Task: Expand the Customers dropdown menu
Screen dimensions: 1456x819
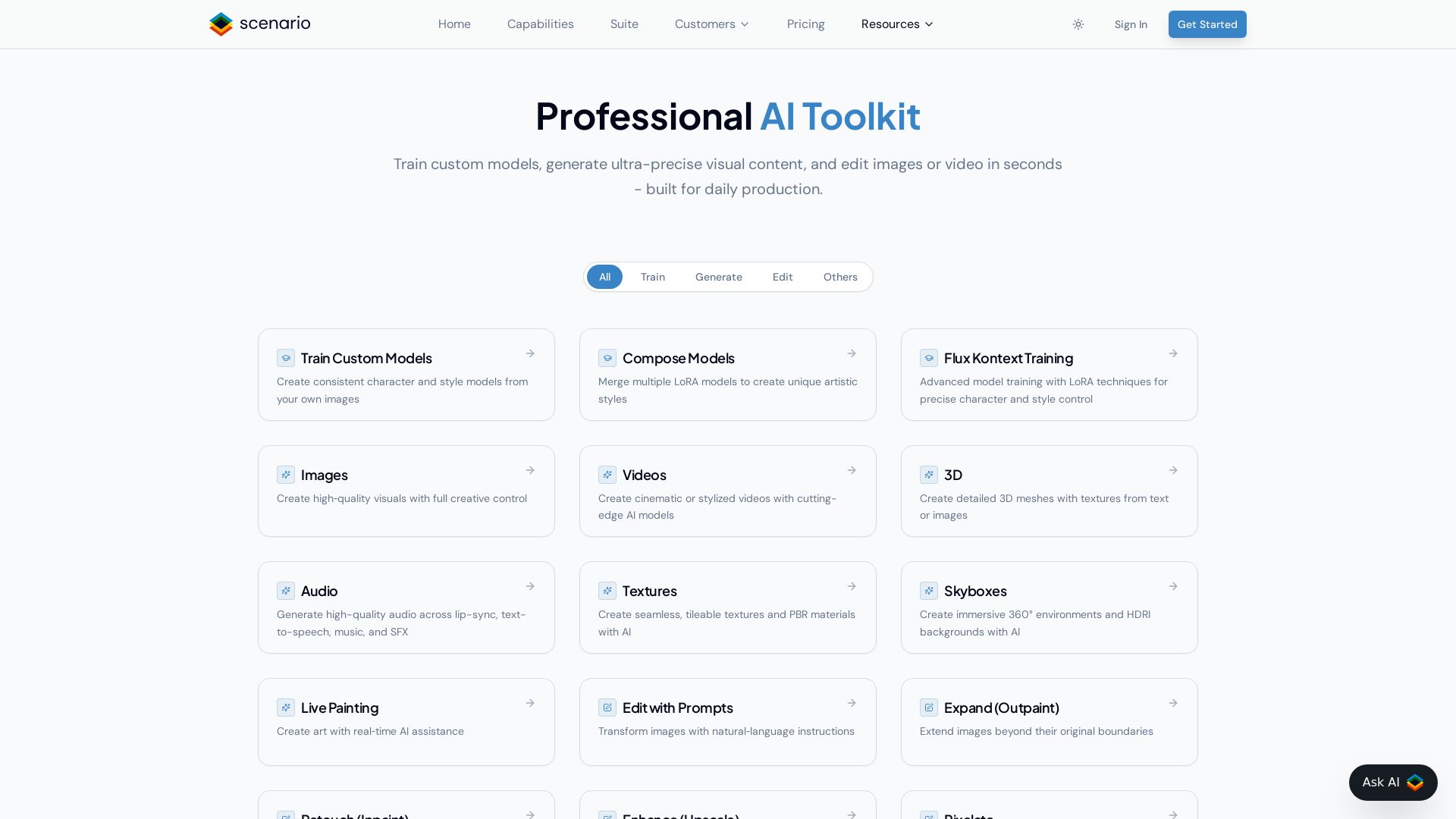Action: pos(711,24)
